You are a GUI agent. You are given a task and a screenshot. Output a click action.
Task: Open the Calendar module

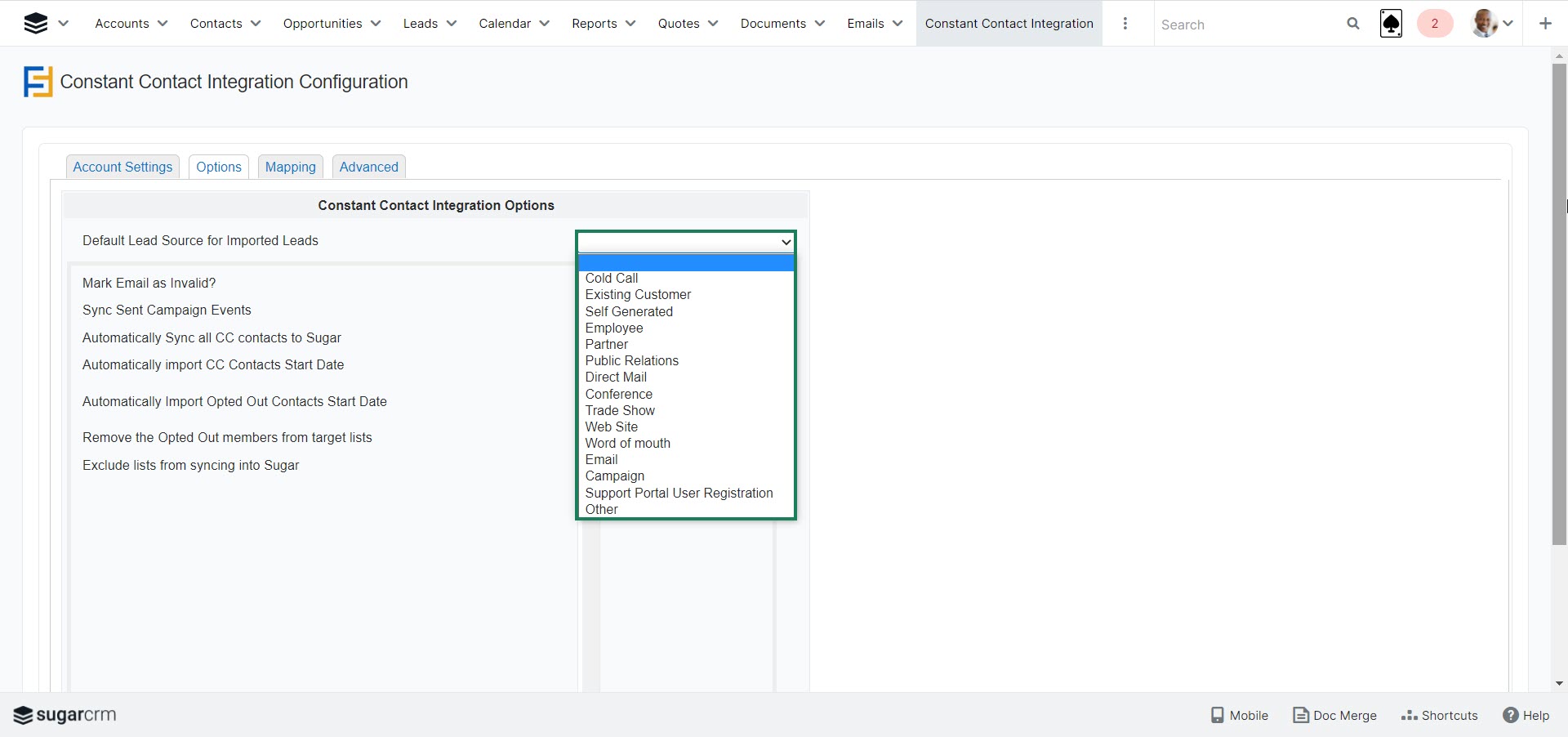pyautogui.click(x=505, y=24)
